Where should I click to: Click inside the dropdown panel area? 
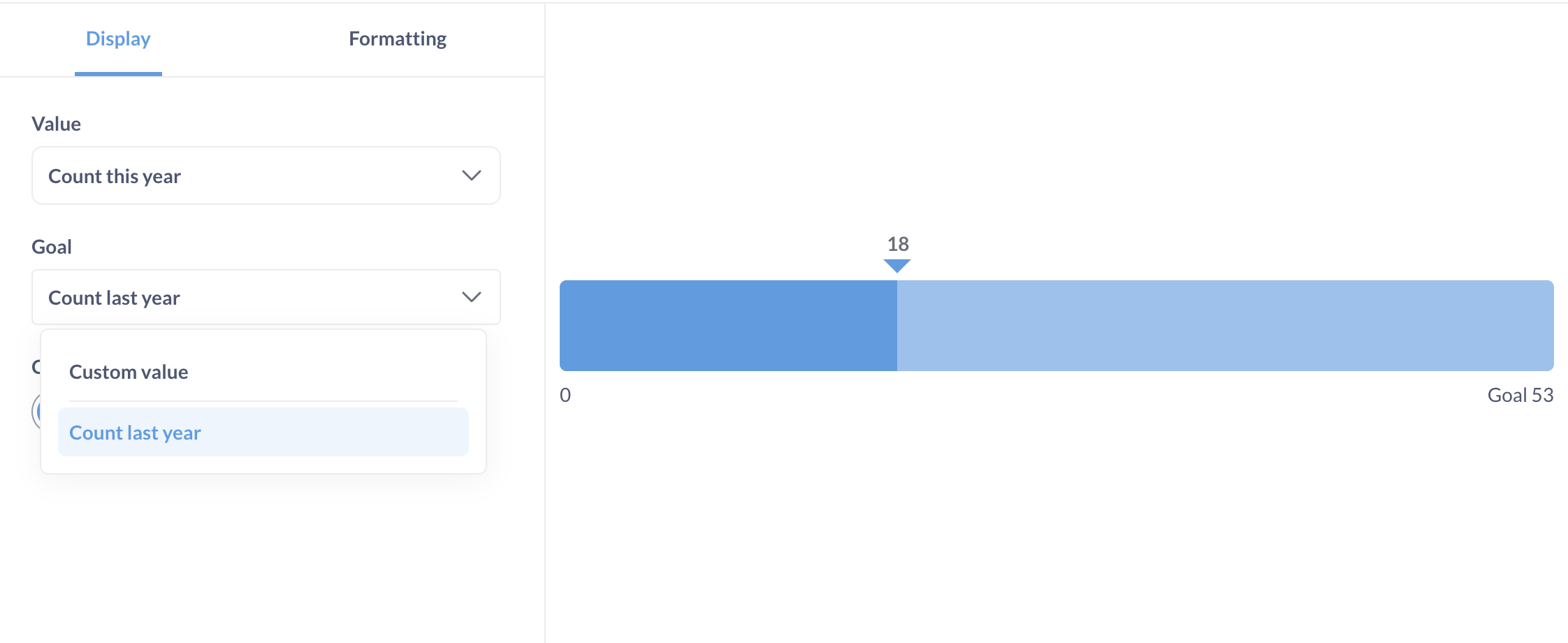pyautogui.click(x=264, y=402)
